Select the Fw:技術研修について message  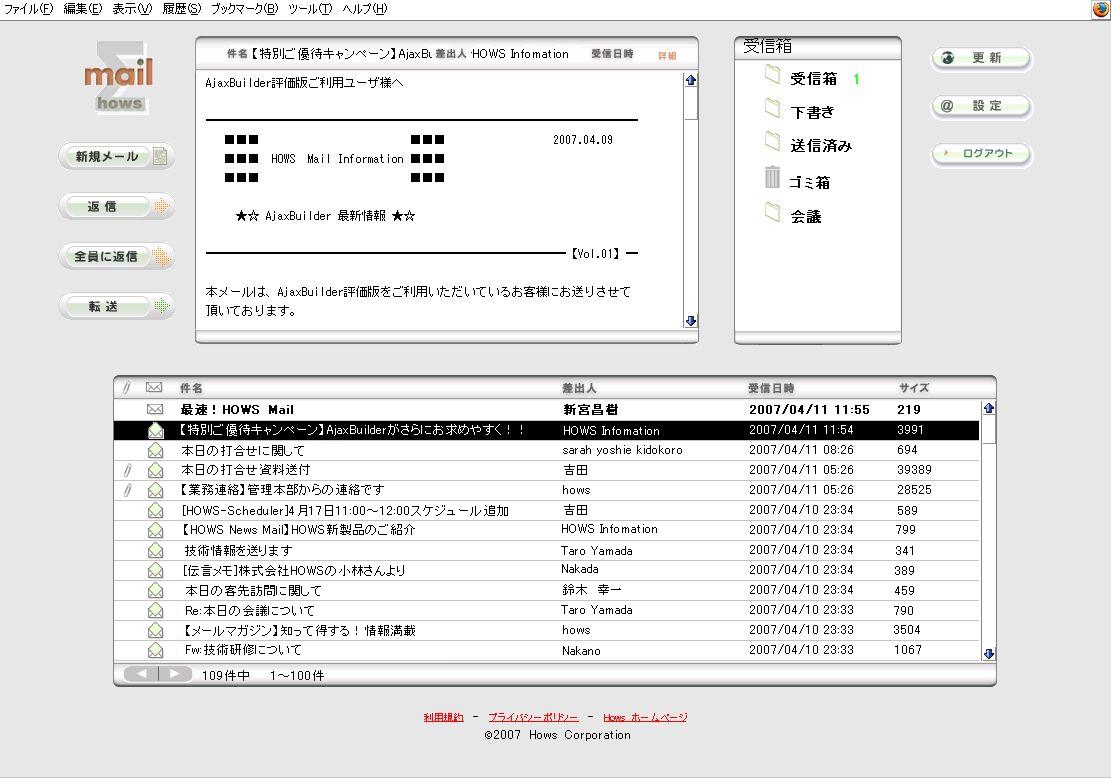click(x=546, y=650)
